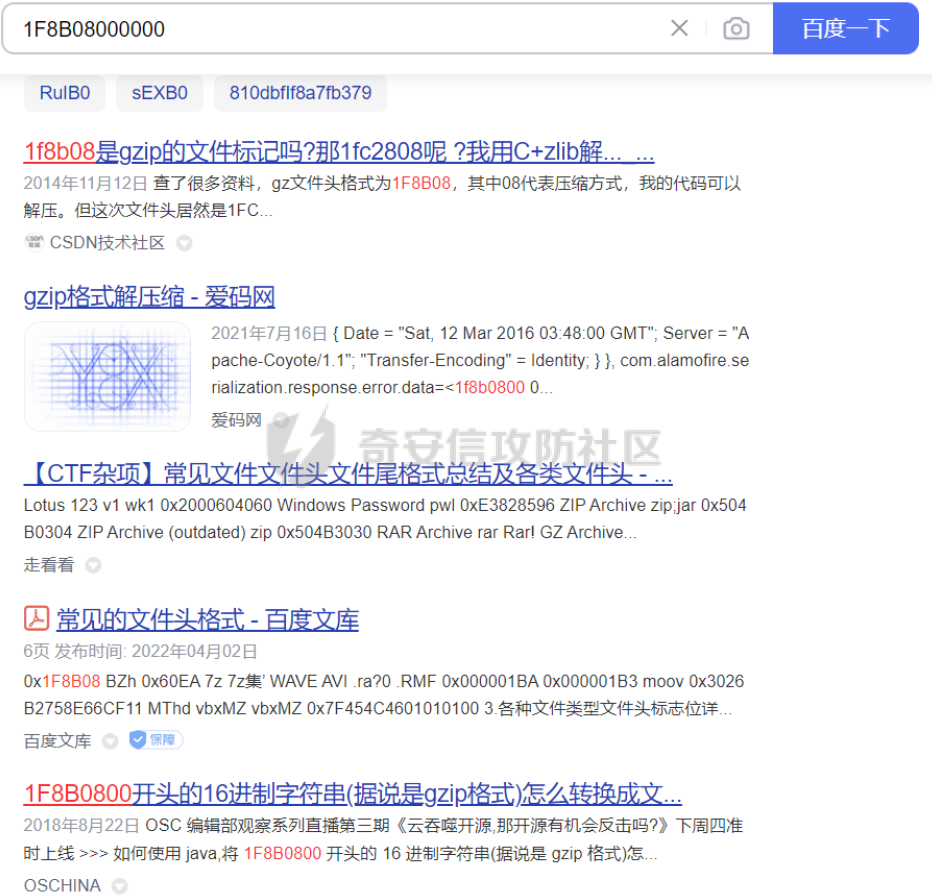The width and height of the screenshot is (932, 895).
Task: Click the 百度一下 search button
Action: click(x=845, y=29)
